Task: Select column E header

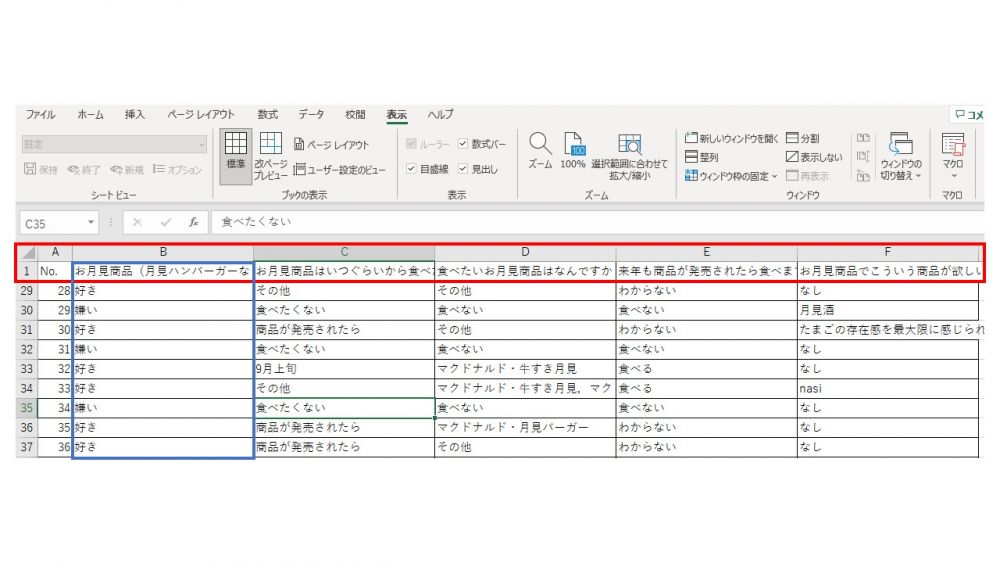Action: click(x=707, y=252)
